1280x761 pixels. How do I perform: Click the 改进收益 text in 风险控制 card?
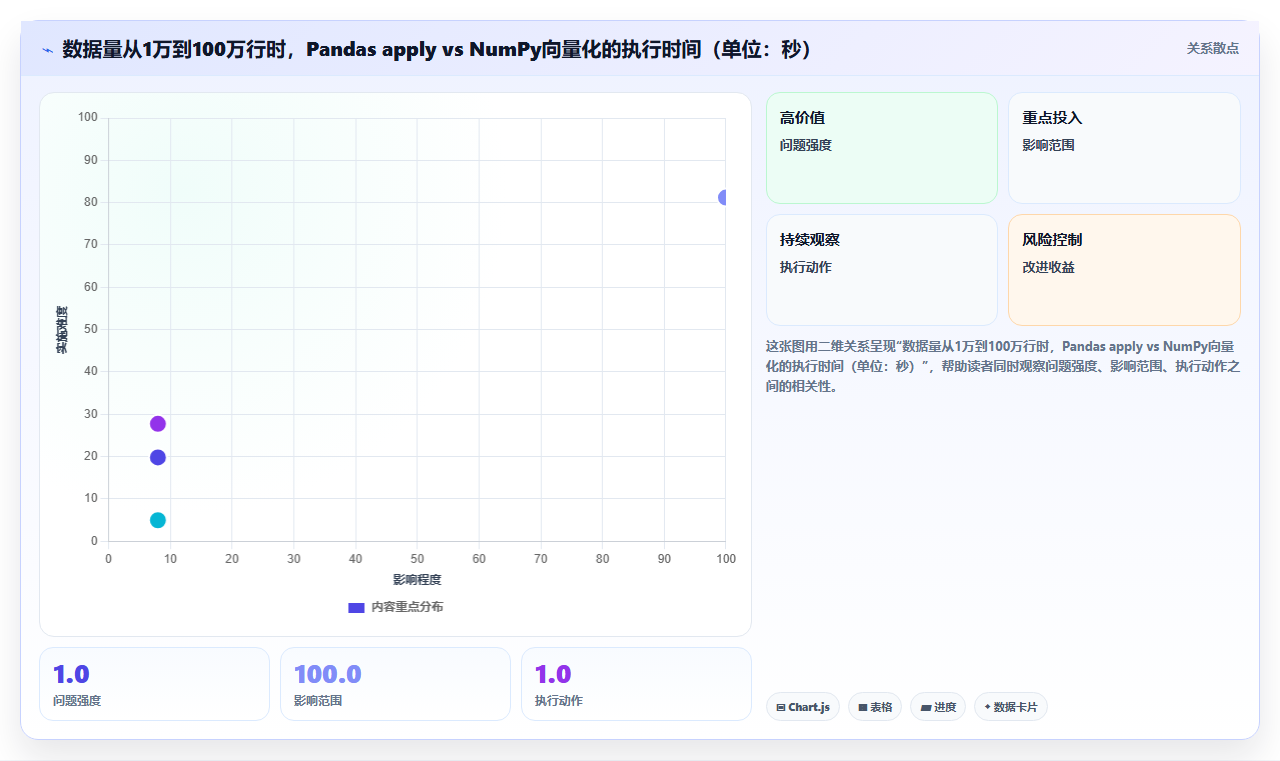[x=1048, y=267]
